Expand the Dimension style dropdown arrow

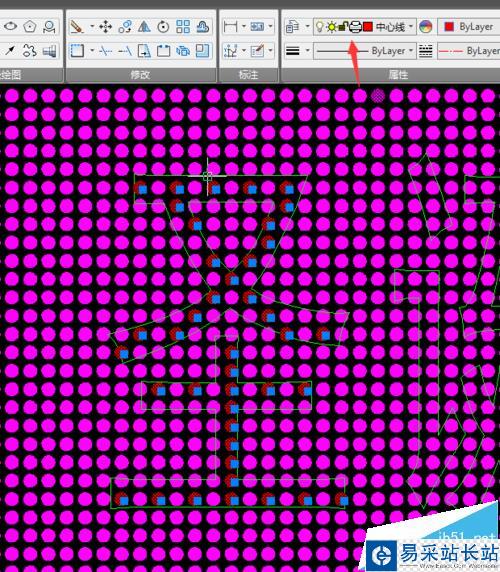(270, 50)
